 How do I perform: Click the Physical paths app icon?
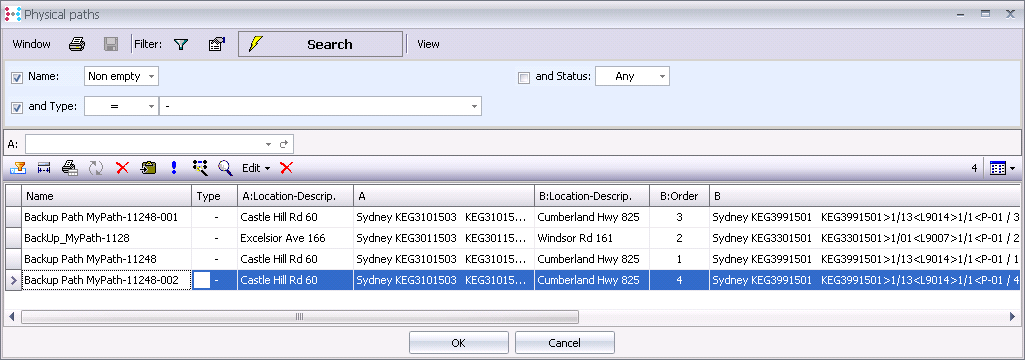click(12, 13)
